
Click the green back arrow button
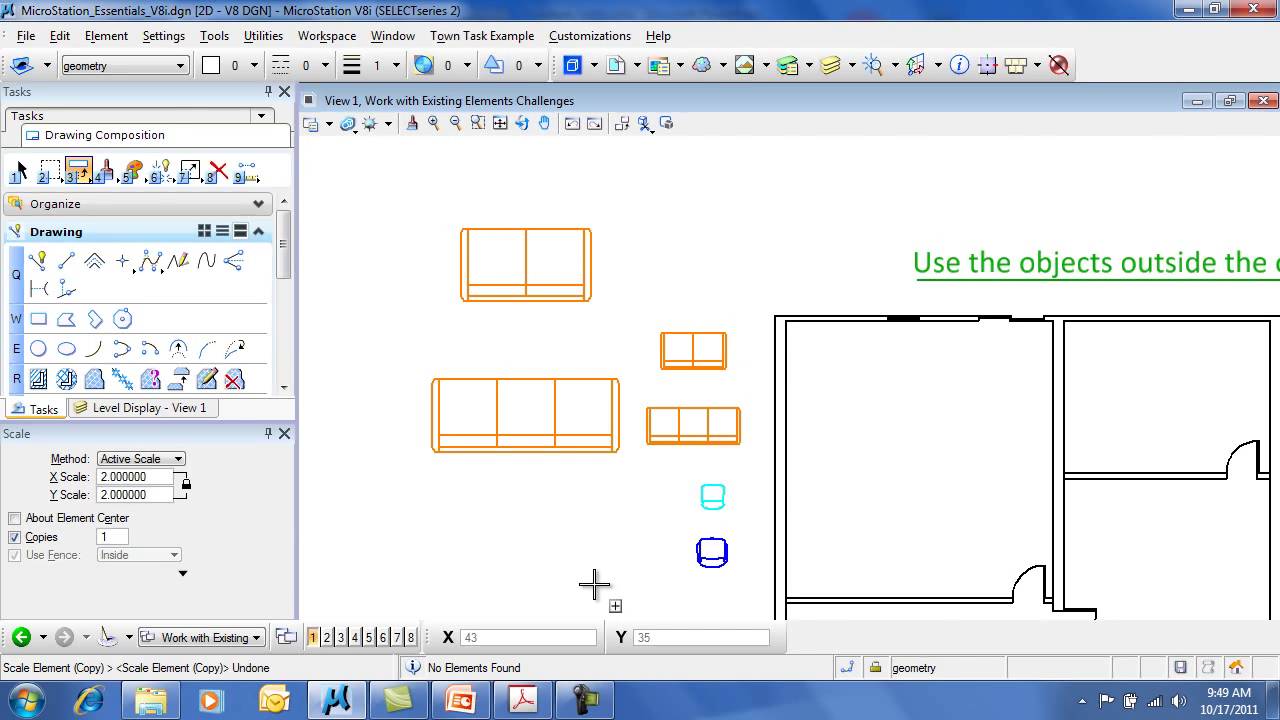coord(21,637)
